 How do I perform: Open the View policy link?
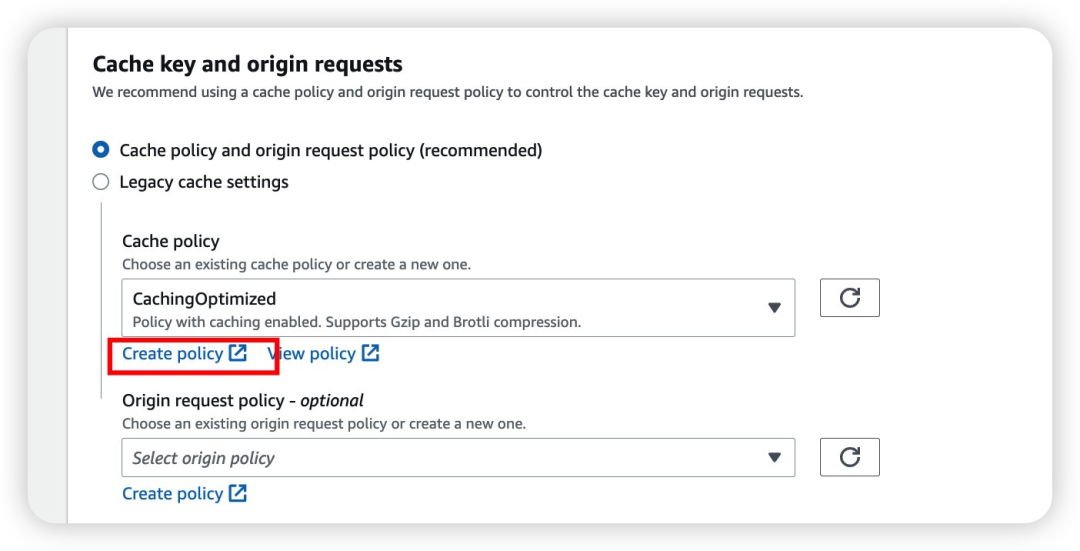(x=312, y=353)
